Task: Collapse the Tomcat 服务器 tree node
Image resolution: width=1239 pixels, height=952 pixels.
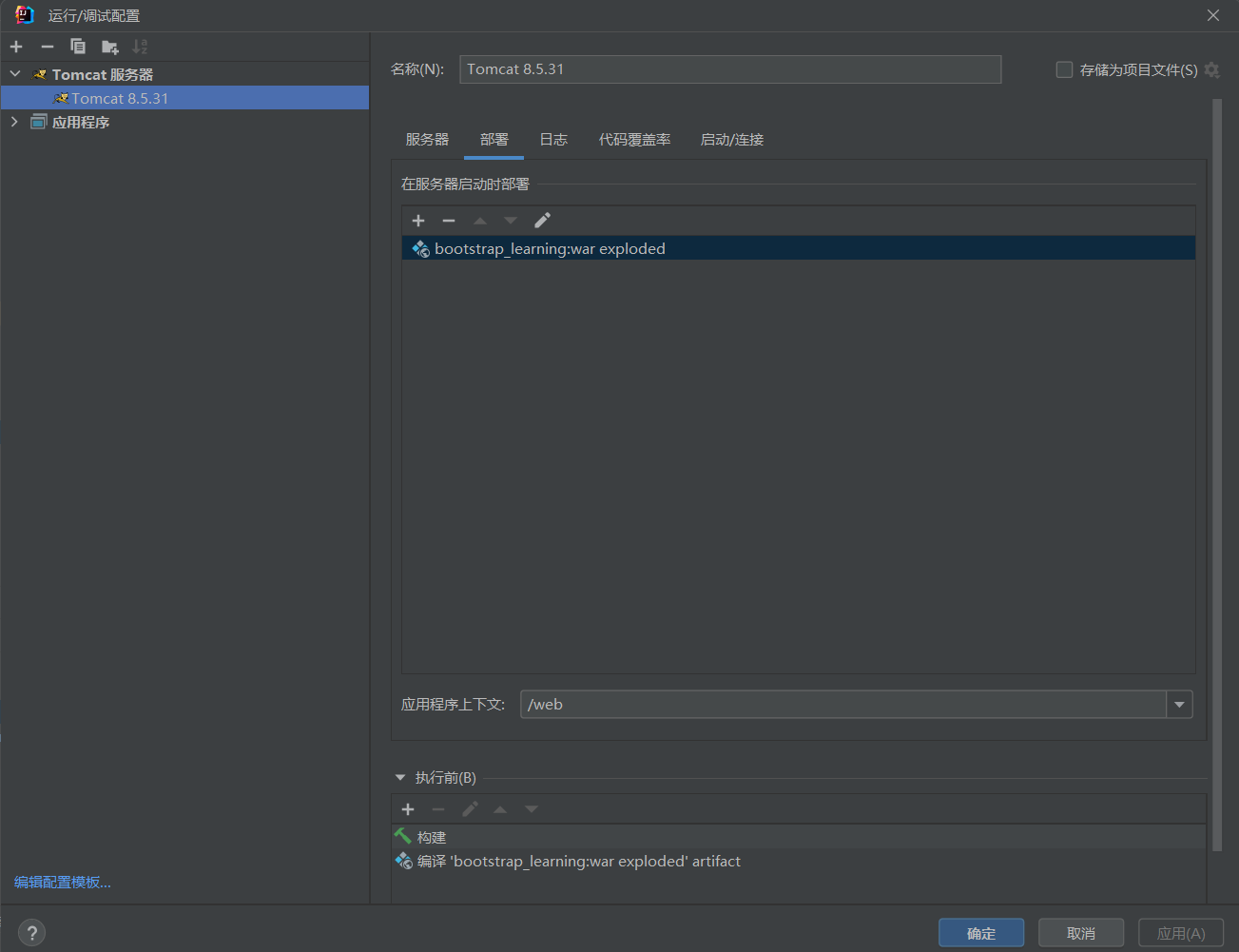Action: click(15, 73)
